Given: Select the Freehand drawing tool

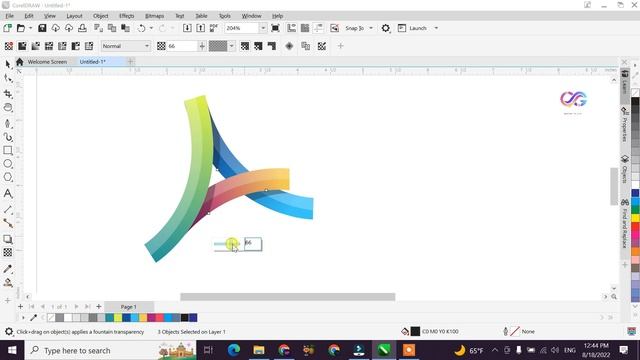Looking at the screenshot, I should [8, 123].
